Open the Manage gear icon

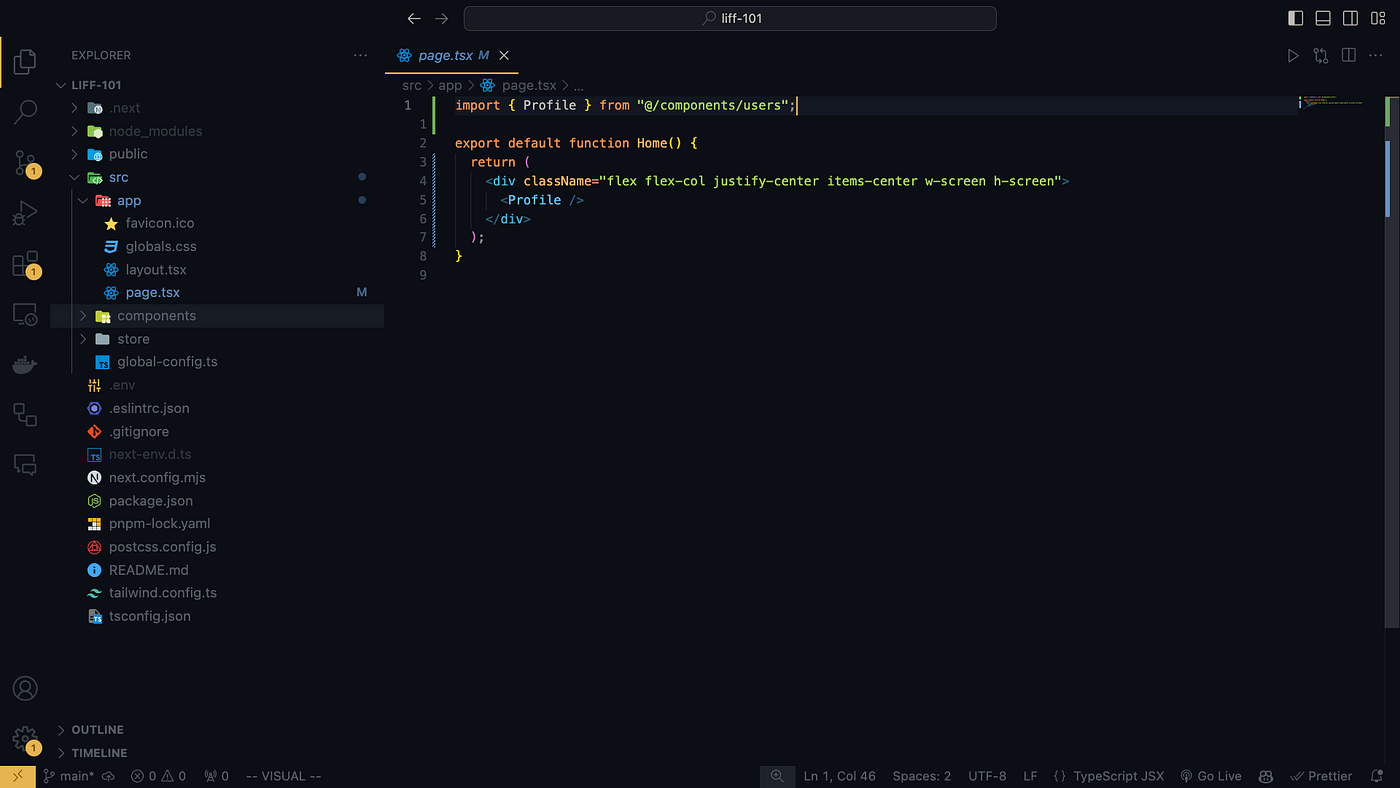coord(25,740)
